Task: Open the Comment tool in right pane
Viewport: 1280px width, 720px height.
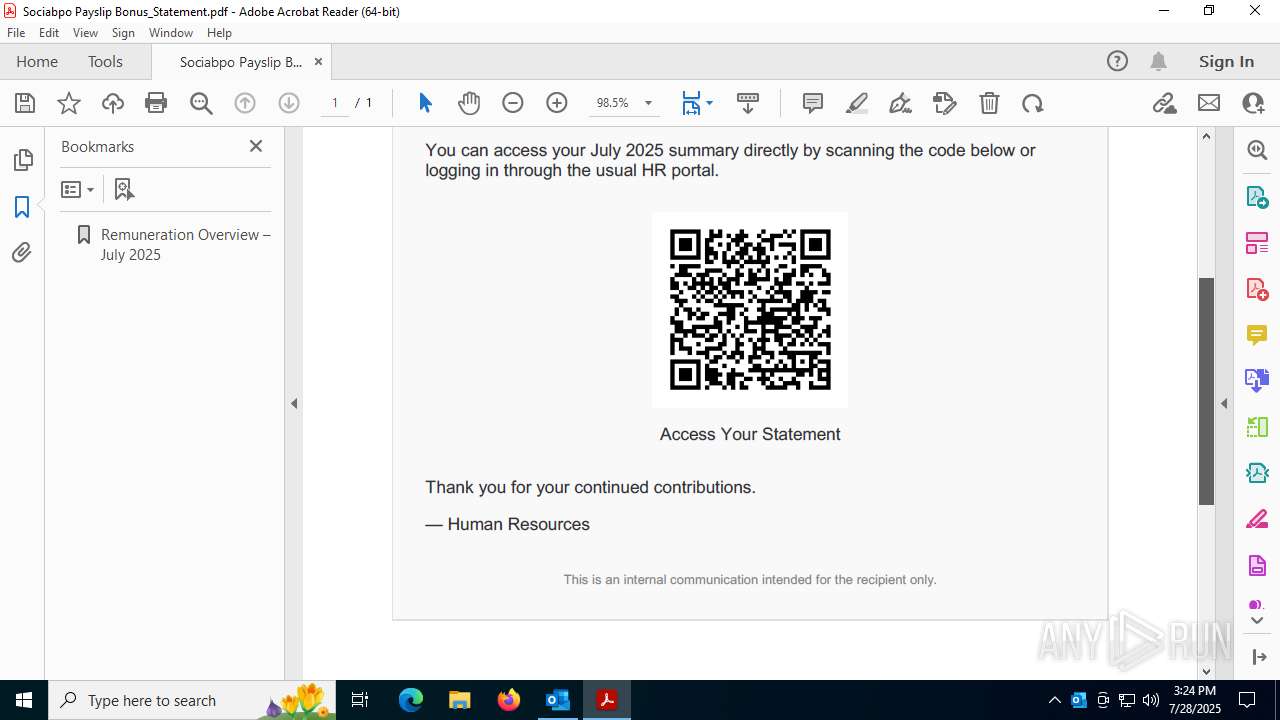Action: pos(1257,335)
